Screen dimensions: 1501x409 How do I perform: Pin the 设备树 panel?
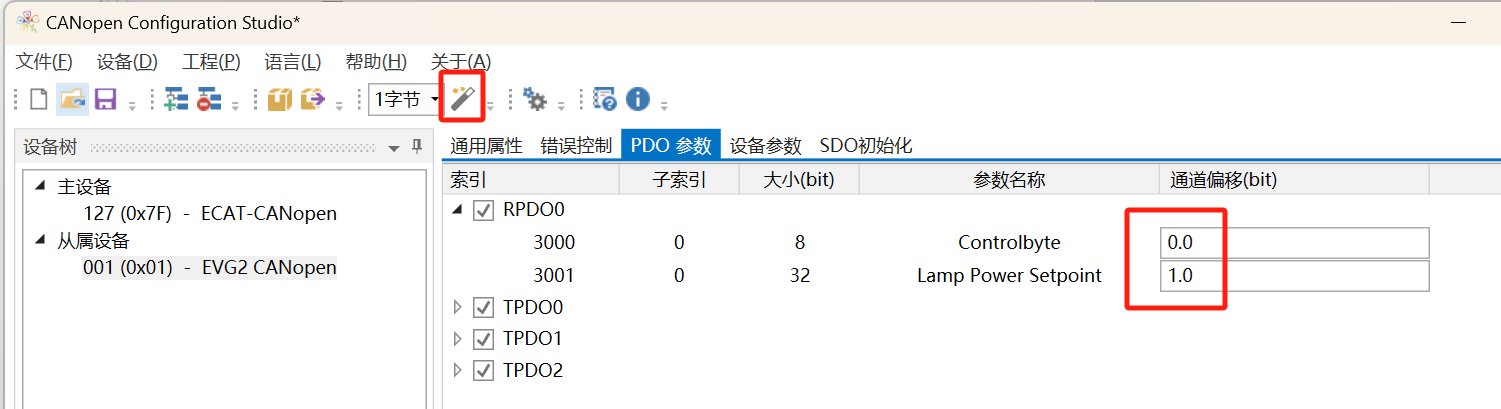pyautogui.click(x=418, y=147)
